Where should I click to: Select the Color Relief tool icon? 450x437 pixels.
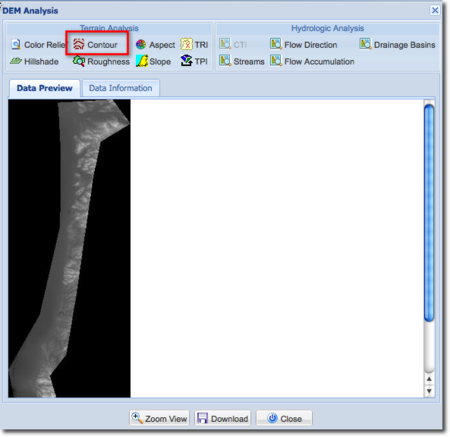tap(16, 44)
